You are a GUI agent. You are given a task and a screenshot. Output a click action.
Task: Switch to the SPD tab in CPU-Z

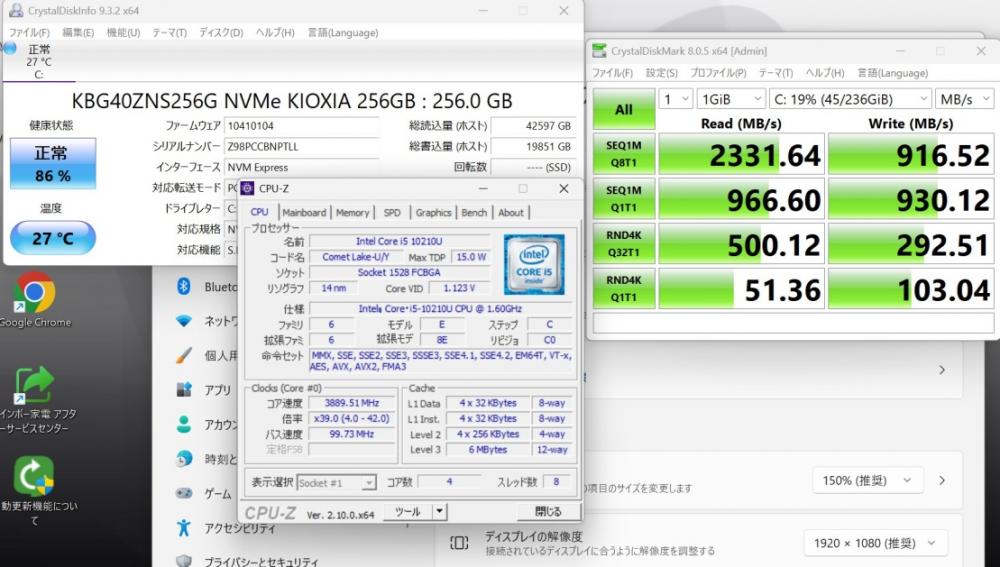tap(392, 212)
